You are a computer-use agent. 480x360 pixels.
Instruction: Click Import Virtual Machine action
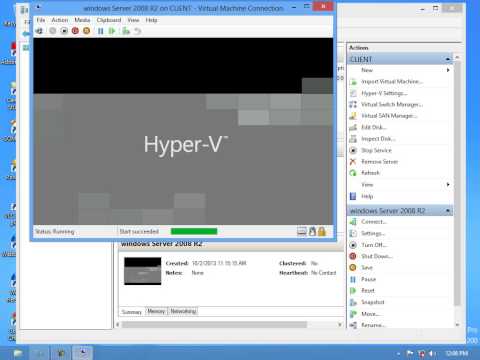[392, 81]
